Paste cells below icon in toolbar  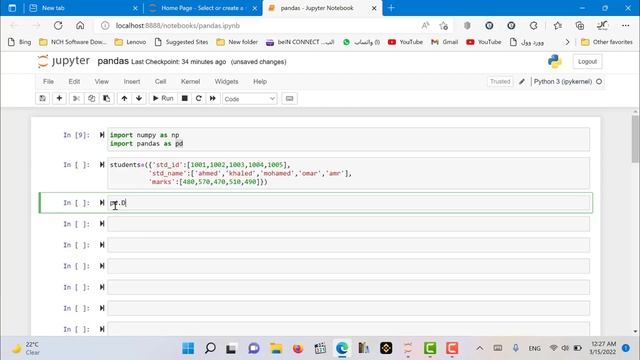click(x=107, y=98)
